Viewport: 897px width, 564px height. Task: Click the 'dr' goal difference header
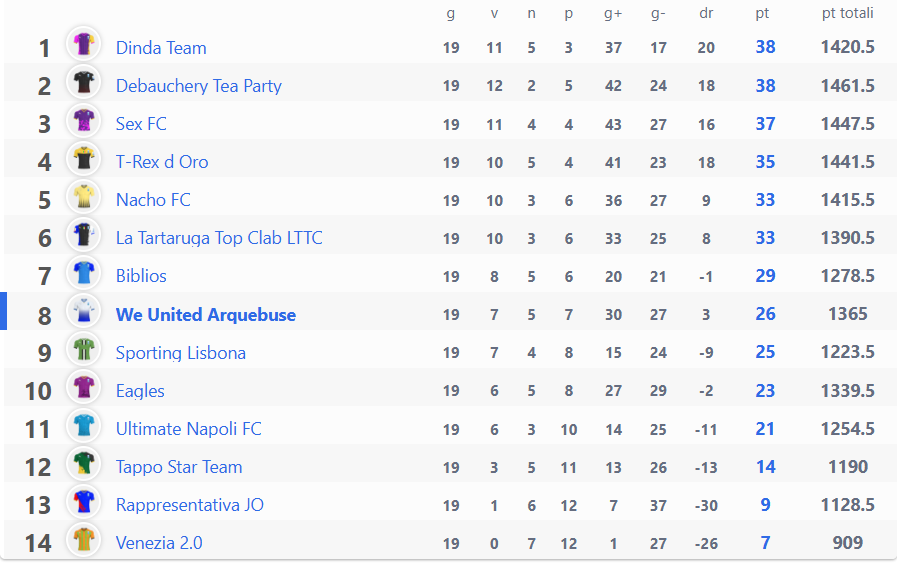(x=706, y=13)
